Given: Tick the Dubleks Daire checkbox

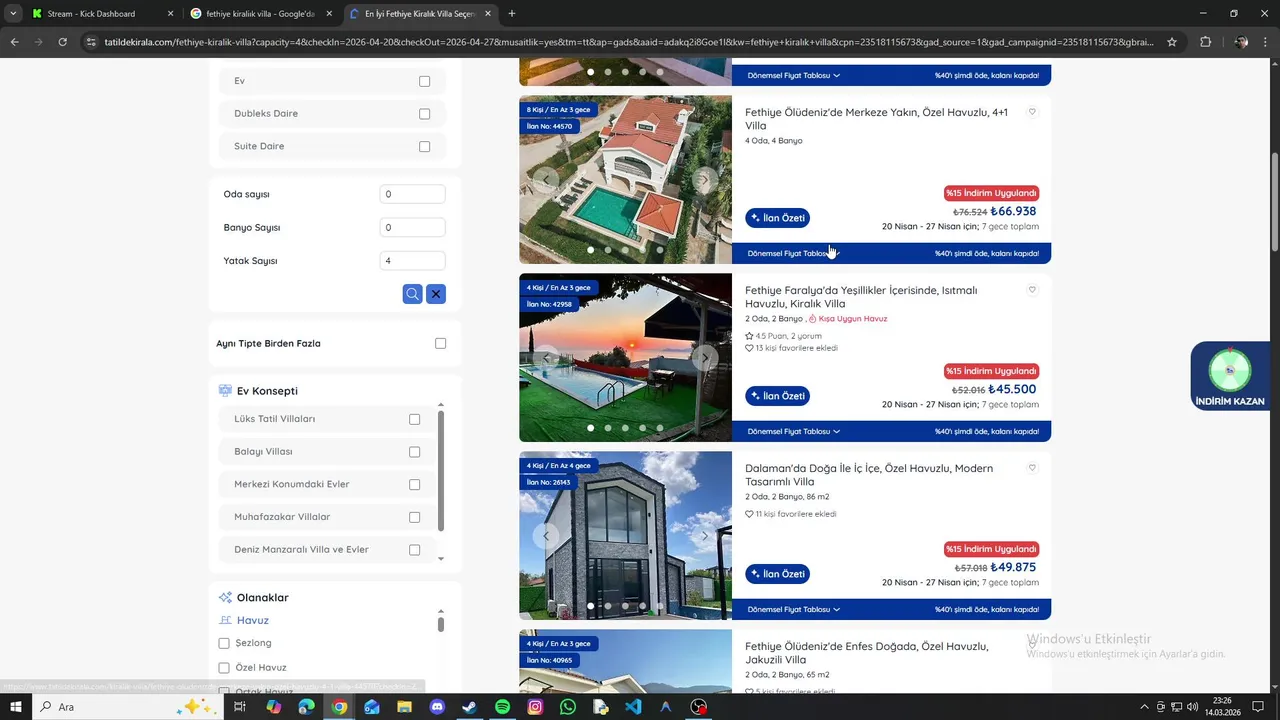Looking at the screenshot, I should click(x=425, y=114).
